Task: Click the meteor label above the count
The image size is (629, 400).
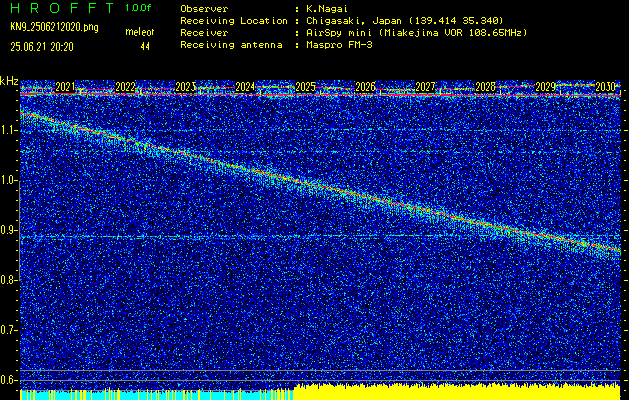Action: coord(140,32)
